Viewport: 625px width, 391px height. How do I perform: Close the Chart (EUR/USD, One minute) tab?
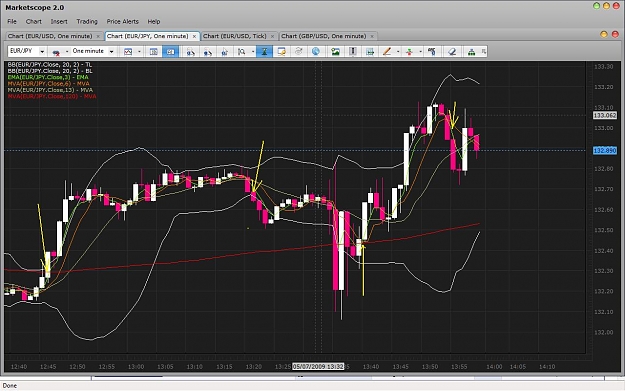[98, 36]
